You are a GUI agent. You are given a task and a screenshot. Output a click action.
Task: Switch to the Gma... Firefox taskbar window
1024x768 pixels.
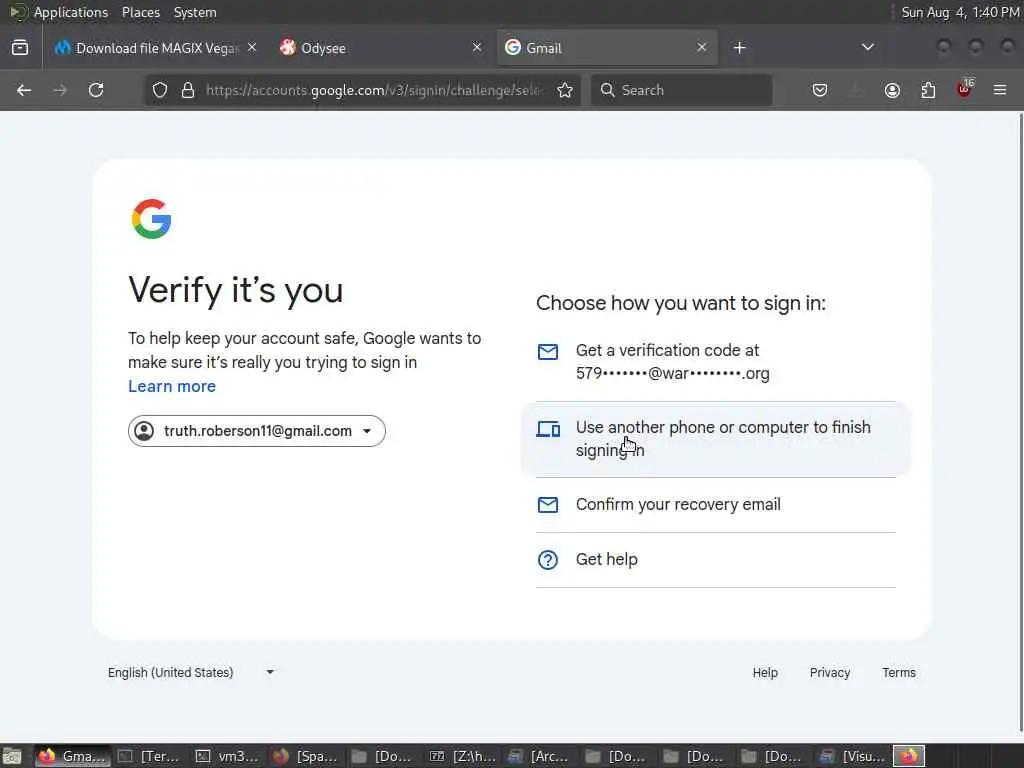(x=71, y=756)
